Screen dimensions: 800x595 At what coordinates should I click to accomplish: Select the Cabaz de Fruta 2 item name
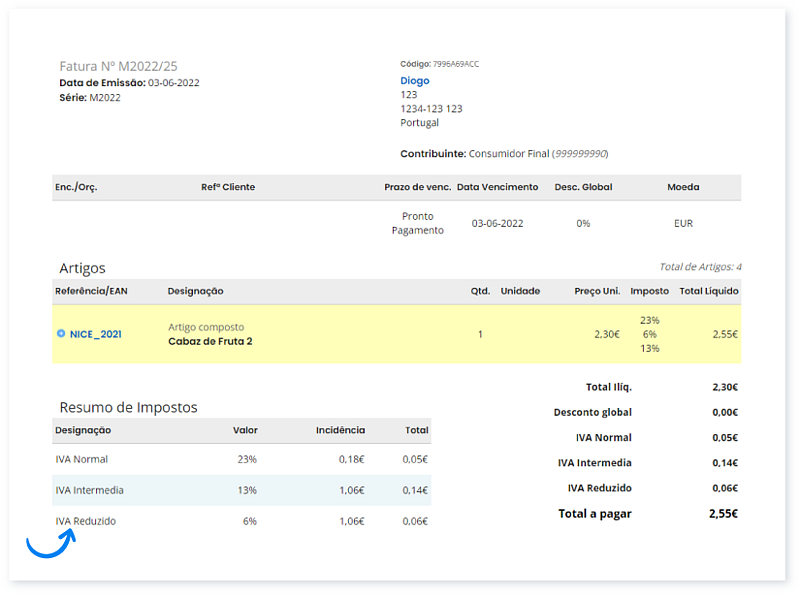(210, 341)
